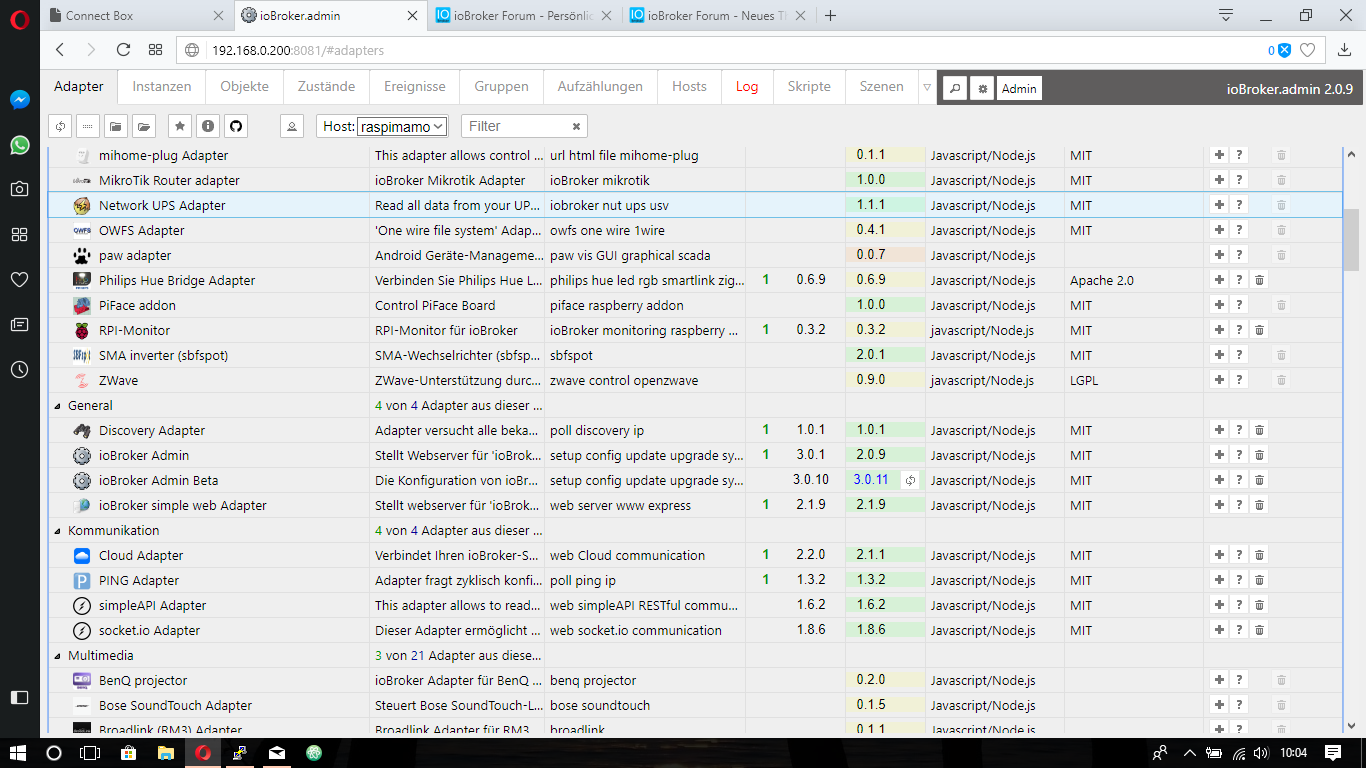Viewport: 1366px width, 768px height.
Task: Open the Ereignisse tab
Action: 415,87
